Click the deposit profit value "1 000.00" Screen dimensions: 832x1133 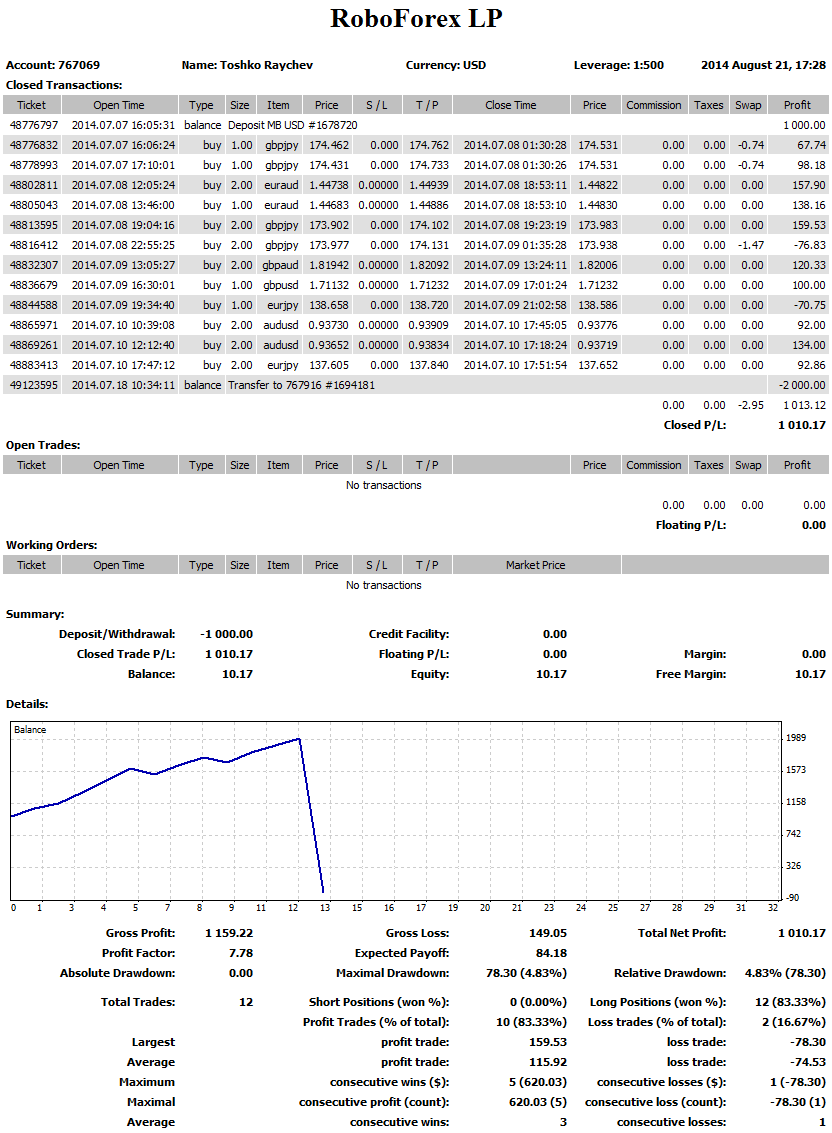point(804,125)
